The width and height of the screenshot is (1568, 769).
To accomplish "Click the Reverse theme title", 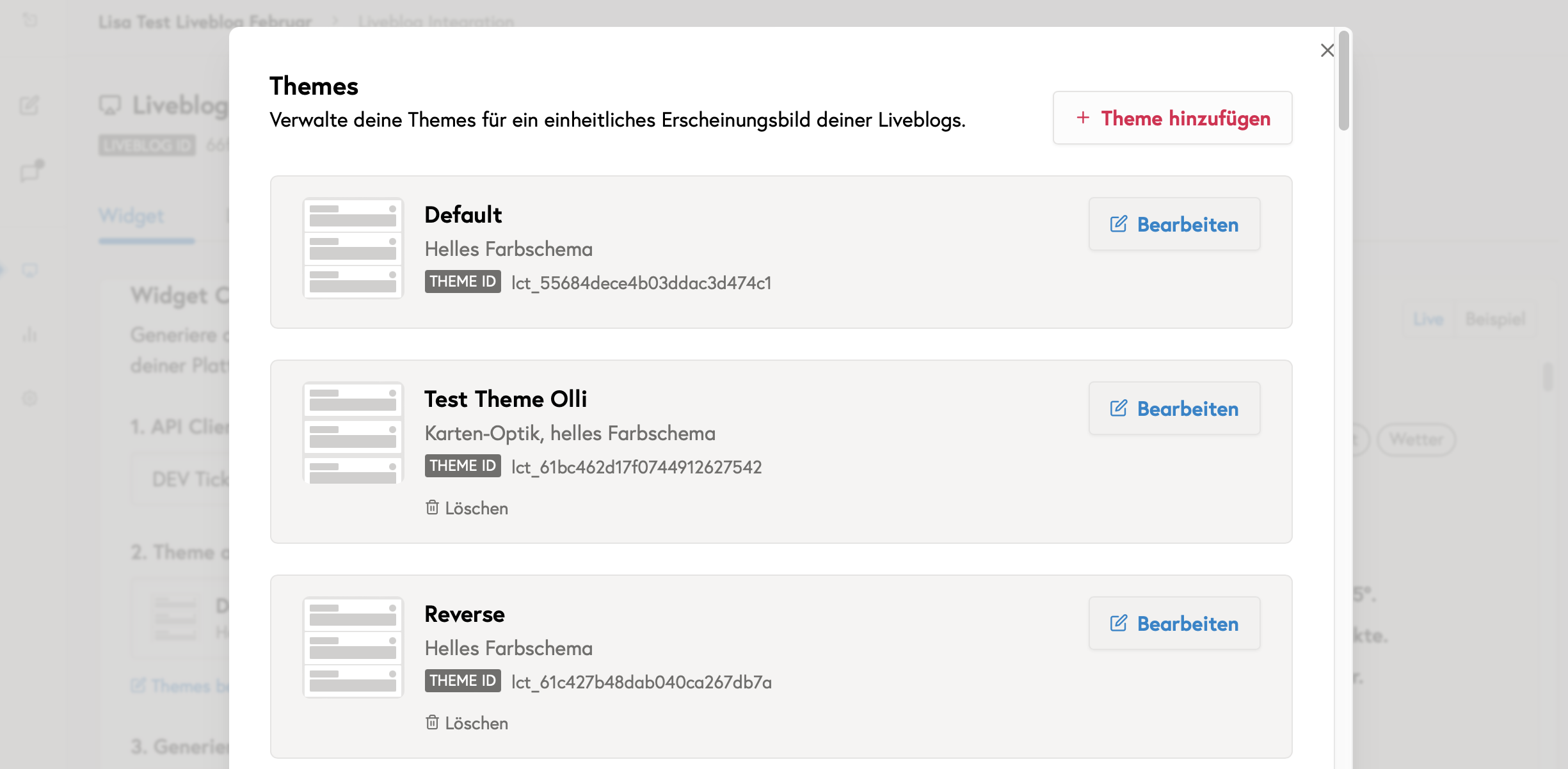I will 465,614.
